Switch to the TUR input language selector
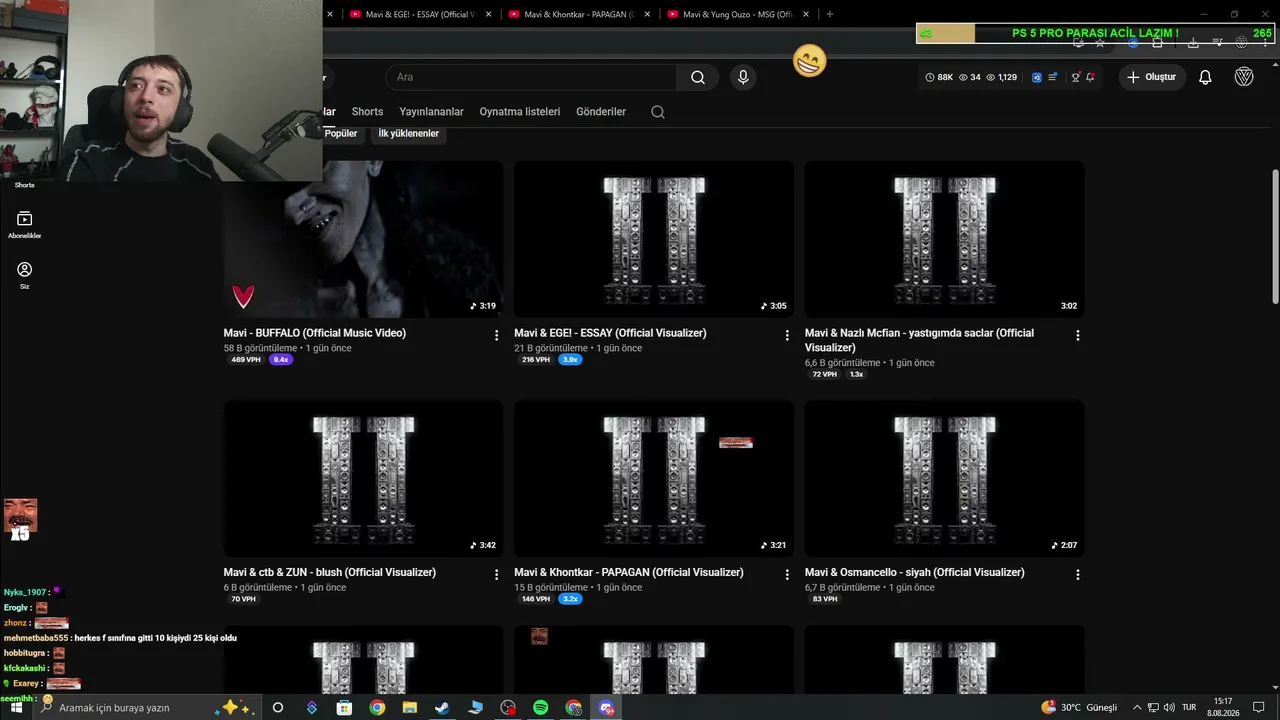Image resolution: width=1280 pixels, height=720 pixels. click(1189, 708)
